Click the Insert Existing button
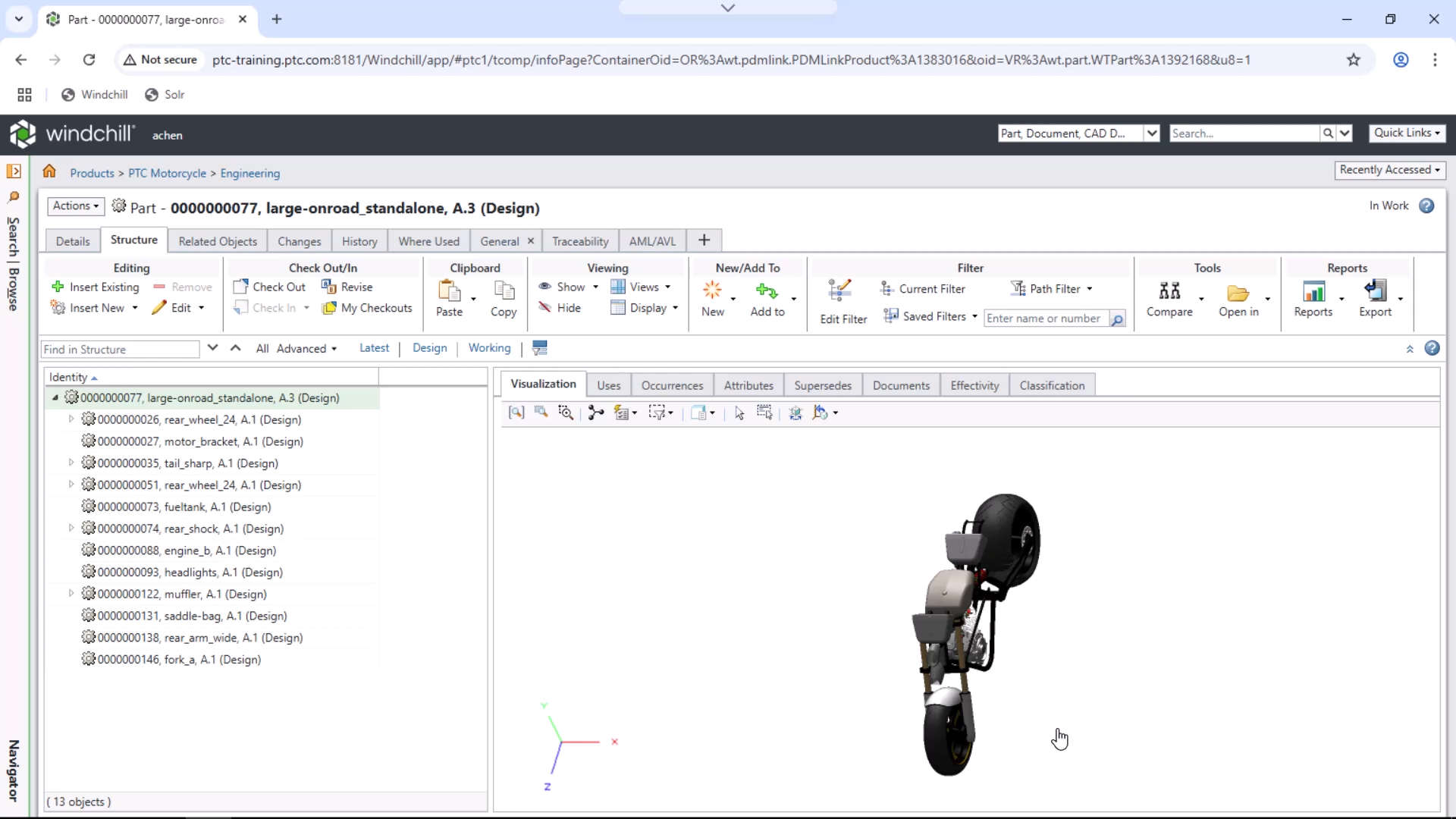Image resolution: width=1456 pixels, height=819 pixels. click(x=96, y=287)
